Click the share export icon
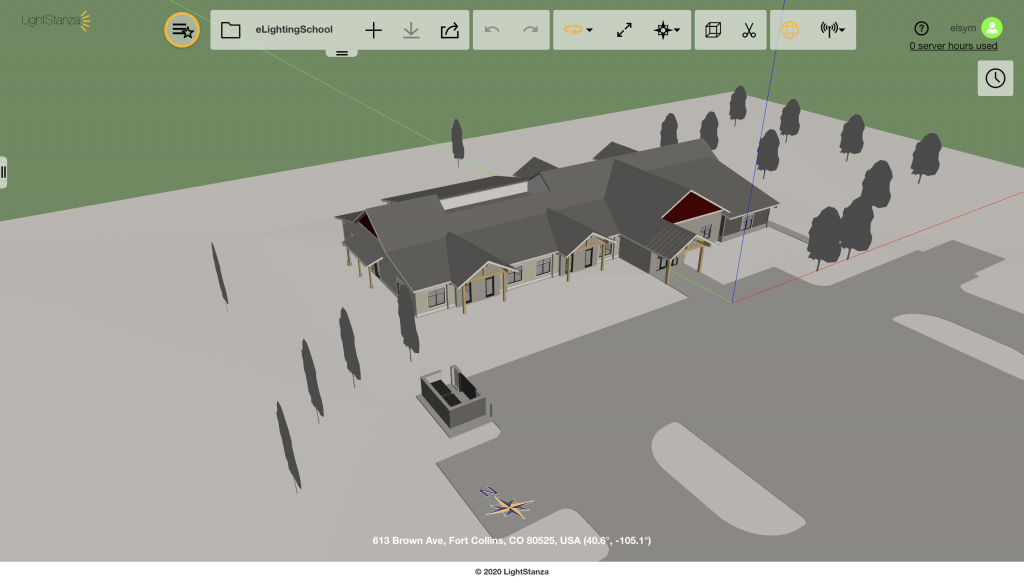1024x583 pixels. [449, 30]
